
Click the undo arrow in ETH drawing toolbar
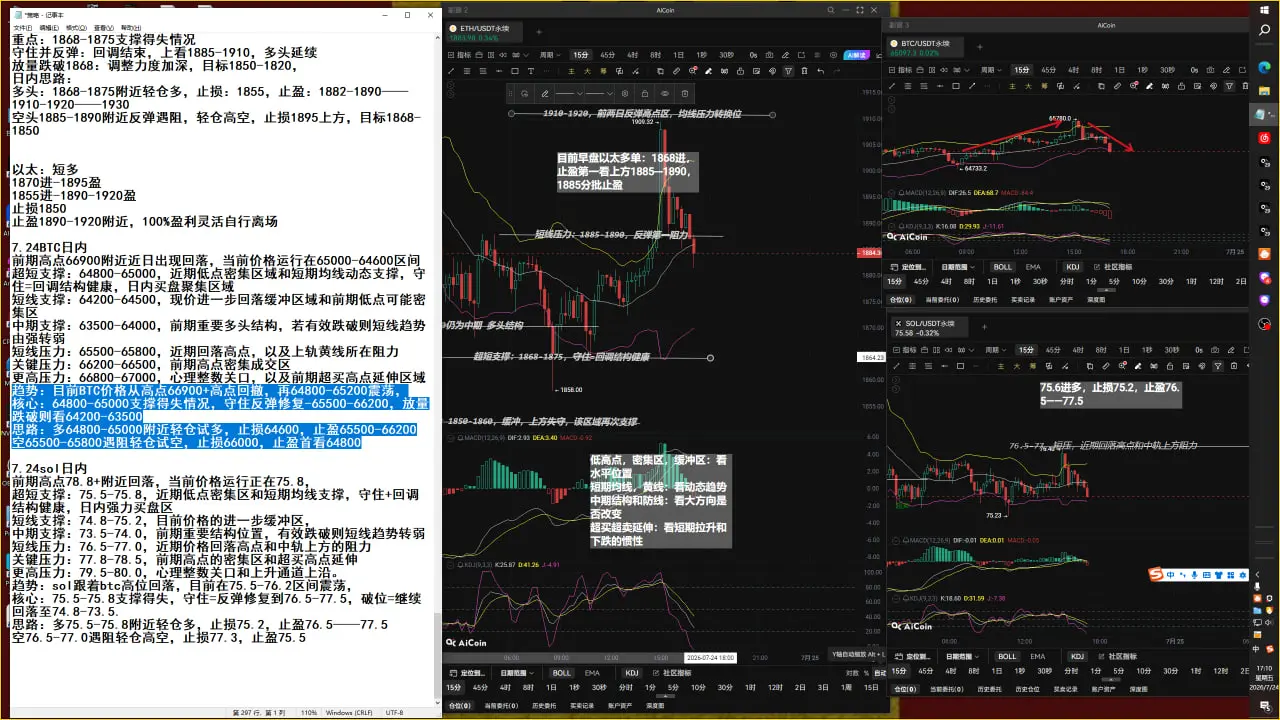(820, 71)
